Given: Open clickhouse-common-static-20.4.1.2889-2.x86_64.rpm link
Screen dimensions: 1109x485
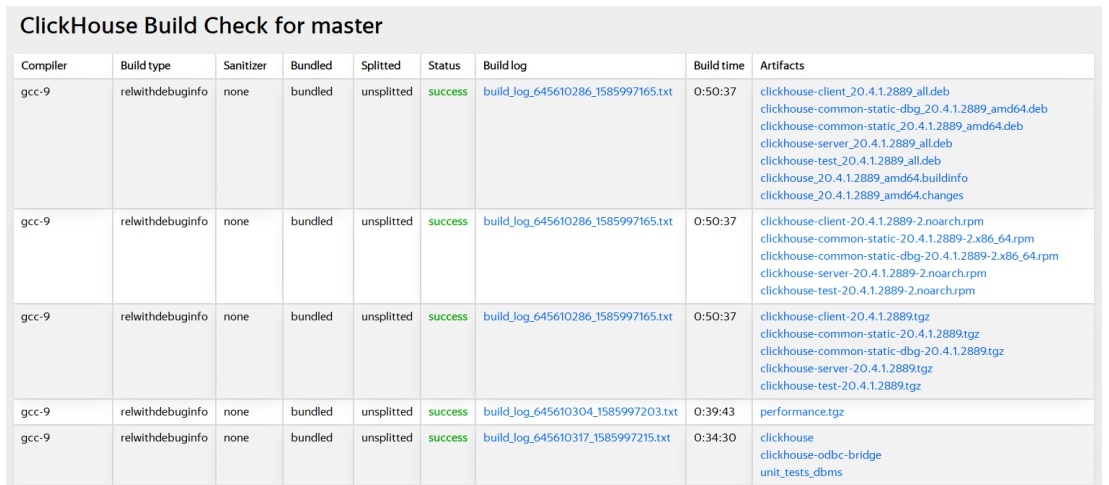Looking at the screenshot, I should coord(897,238).
